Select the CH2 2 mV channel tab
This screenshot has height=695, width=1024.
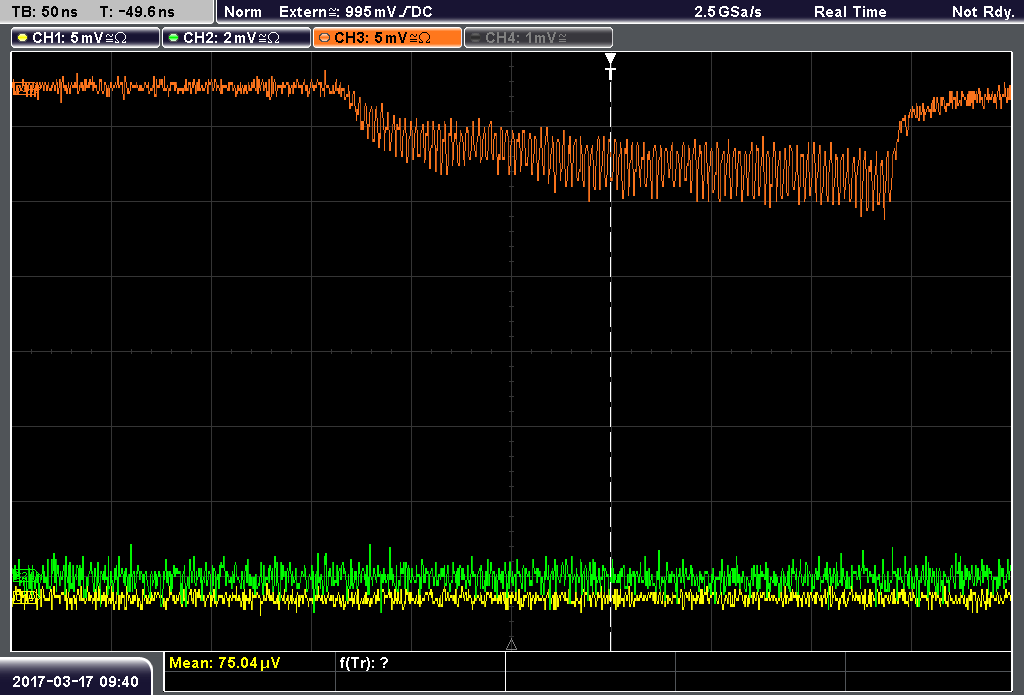236,38
